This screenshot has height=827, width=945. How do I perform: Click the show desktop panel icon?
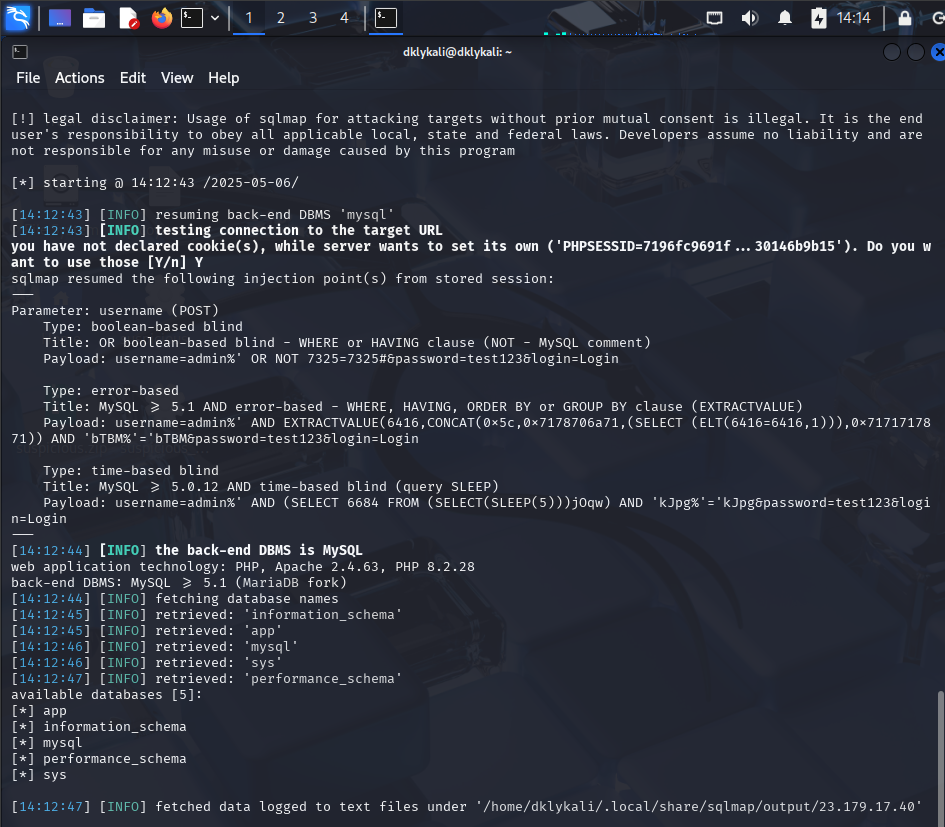pyautogui.click(x=60, y=18)
